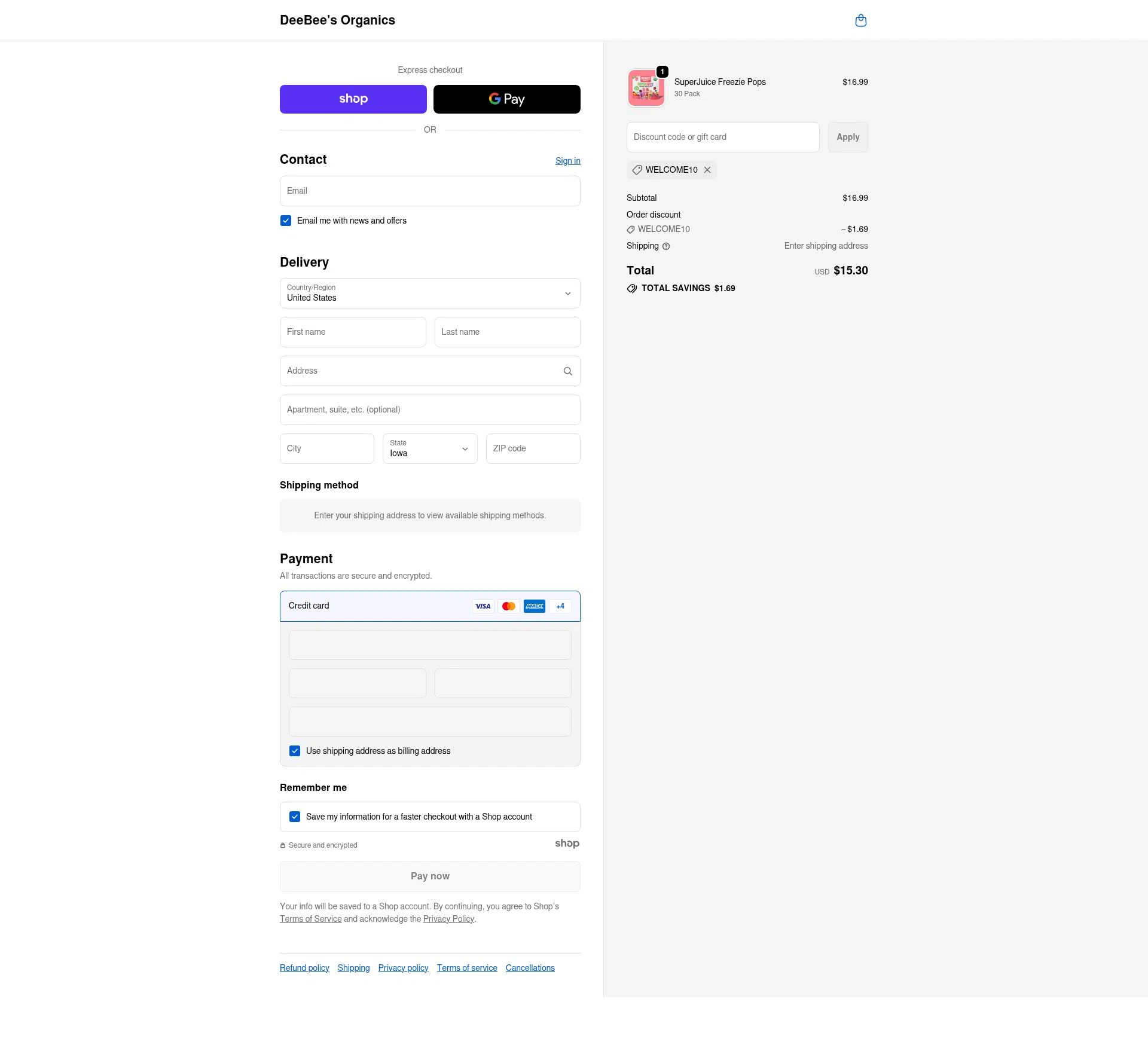Screen dimensions: 1148x1045
Task: Click the address search magnifier icon
Action: [567, 371]
